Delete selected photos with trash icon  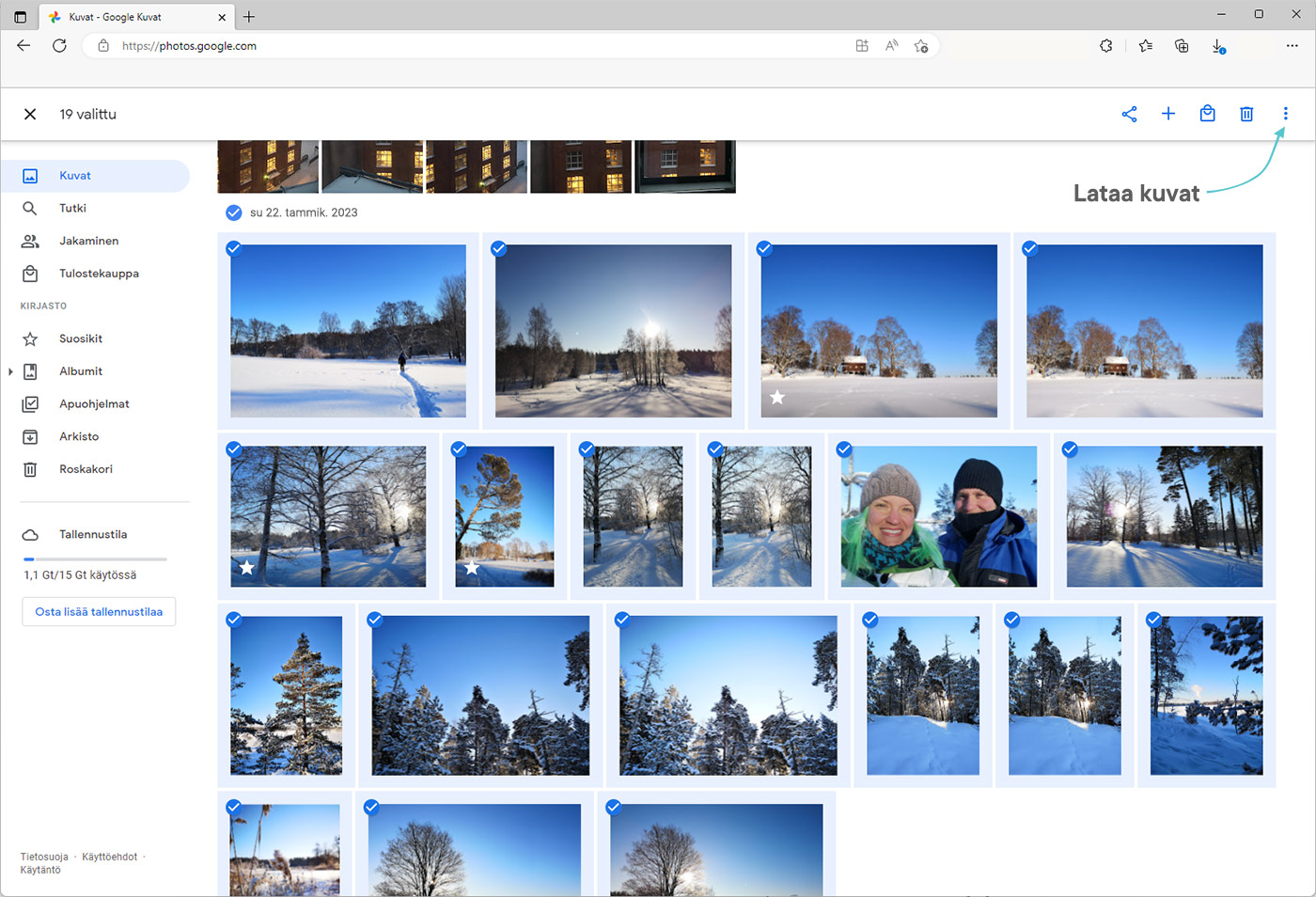click(1246, 114)
